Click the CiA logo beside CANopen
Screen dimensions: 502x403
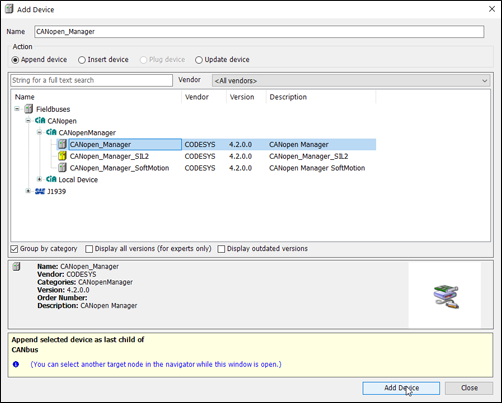tap(40, 120)
